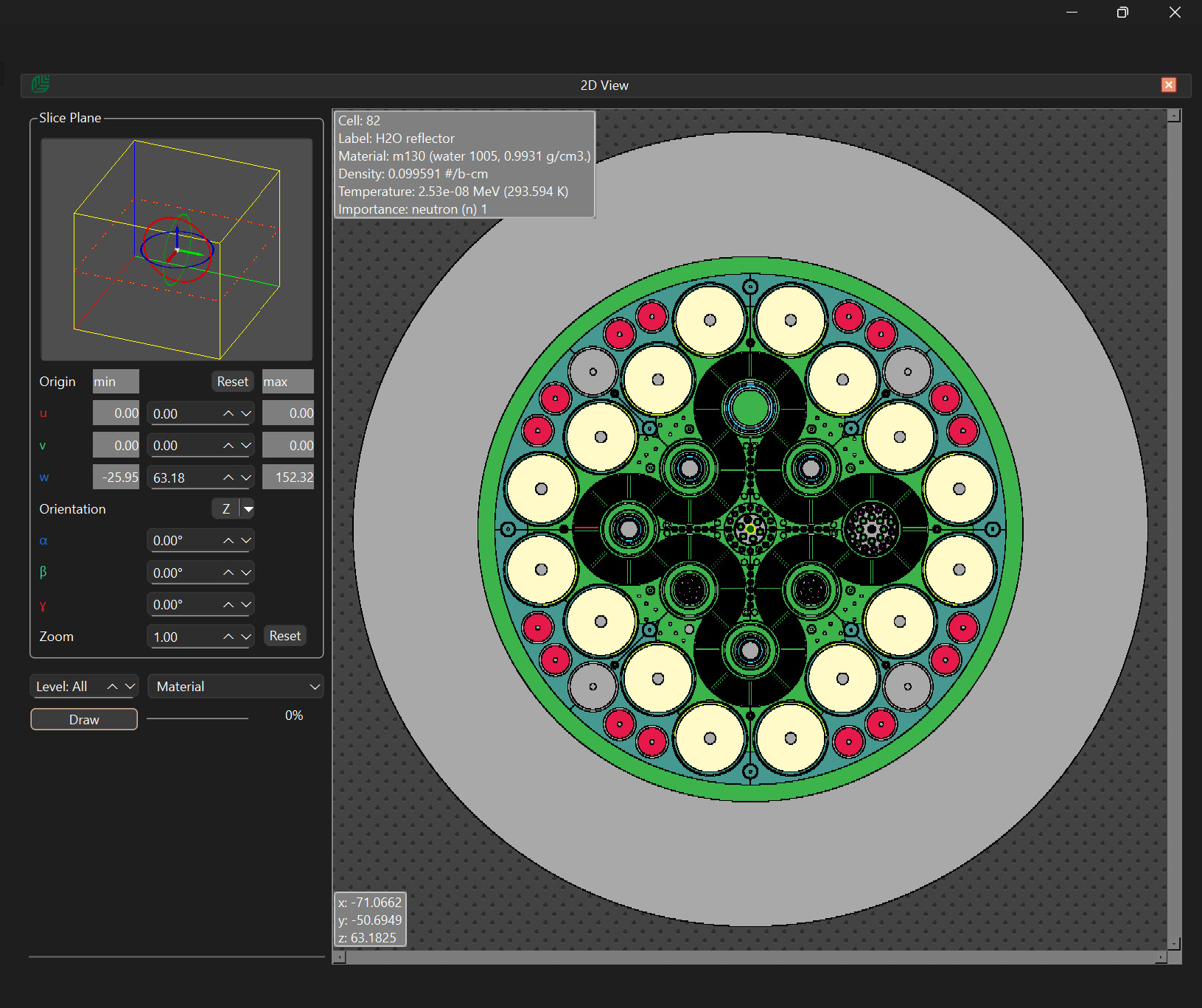Decrease the Zoom value
The height and width of the screenshot is (1008, 1202).
[x=246, y=637]
